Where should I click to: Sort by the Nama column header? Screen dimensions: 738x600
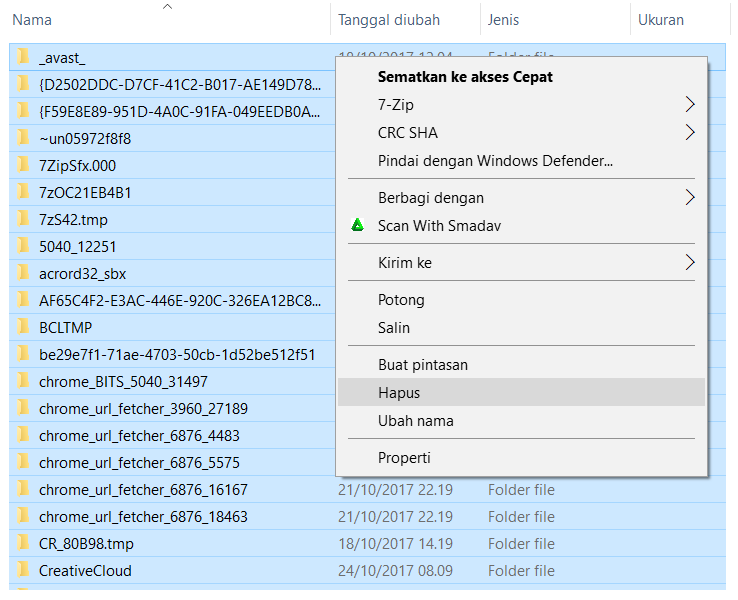[32, 20]
